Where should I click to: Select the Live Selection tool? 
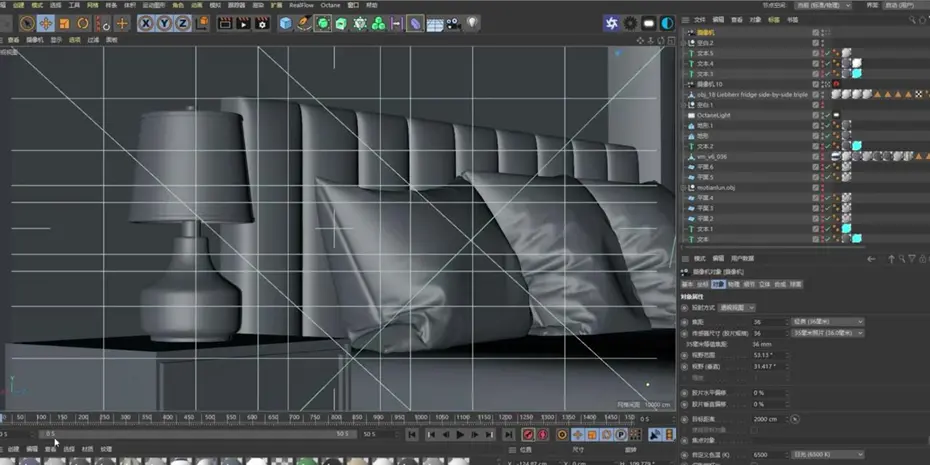click(x=27, y=24)
